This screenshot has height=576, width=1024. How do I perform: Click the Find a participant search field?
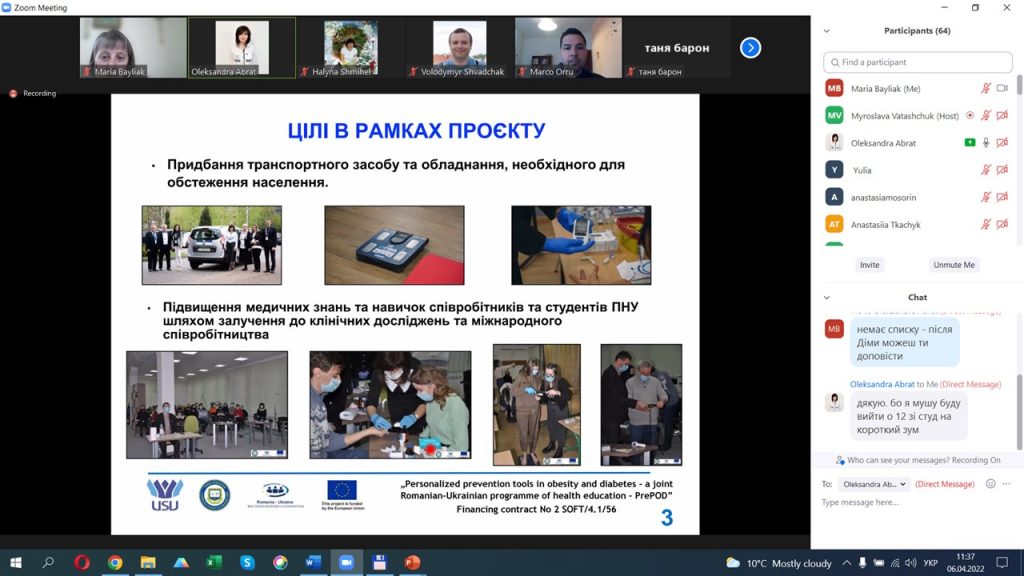[918, 62]
